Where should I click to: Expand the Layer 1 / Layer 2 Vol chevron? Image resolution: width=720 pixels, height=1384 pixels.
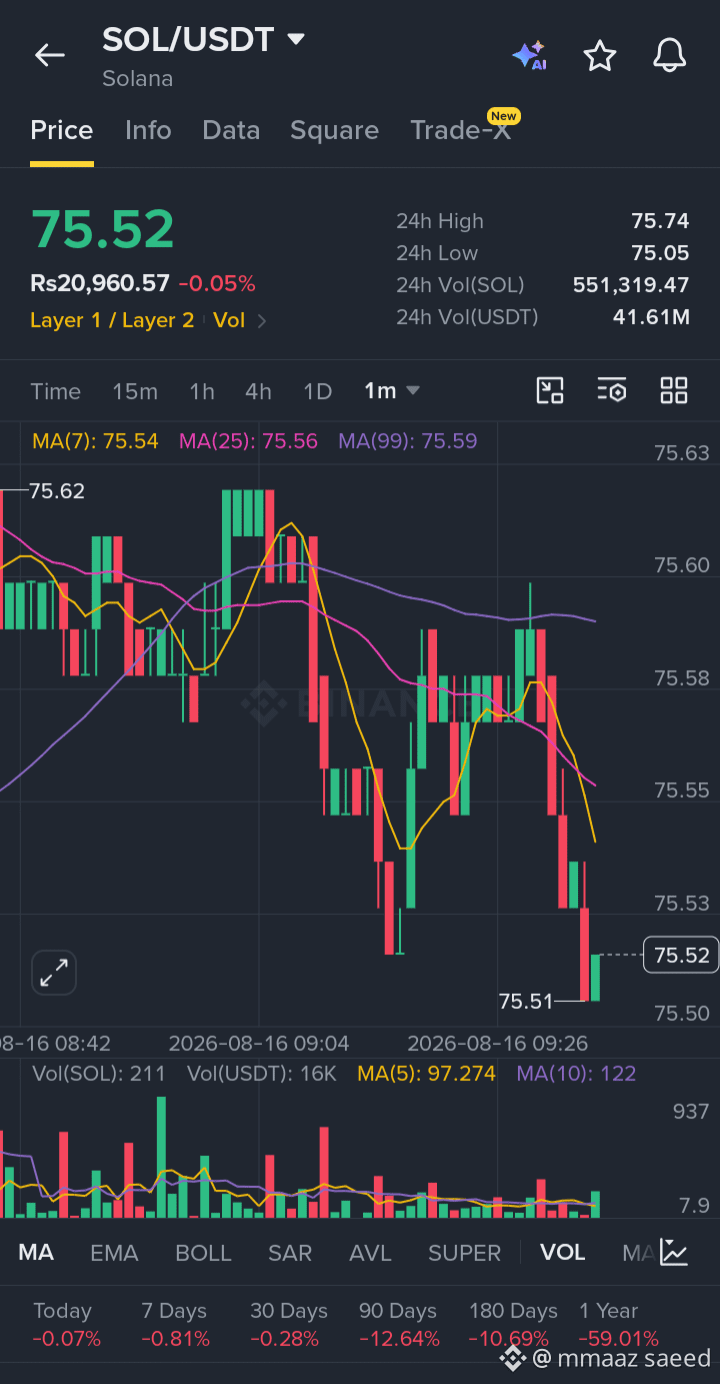[262, 321]
